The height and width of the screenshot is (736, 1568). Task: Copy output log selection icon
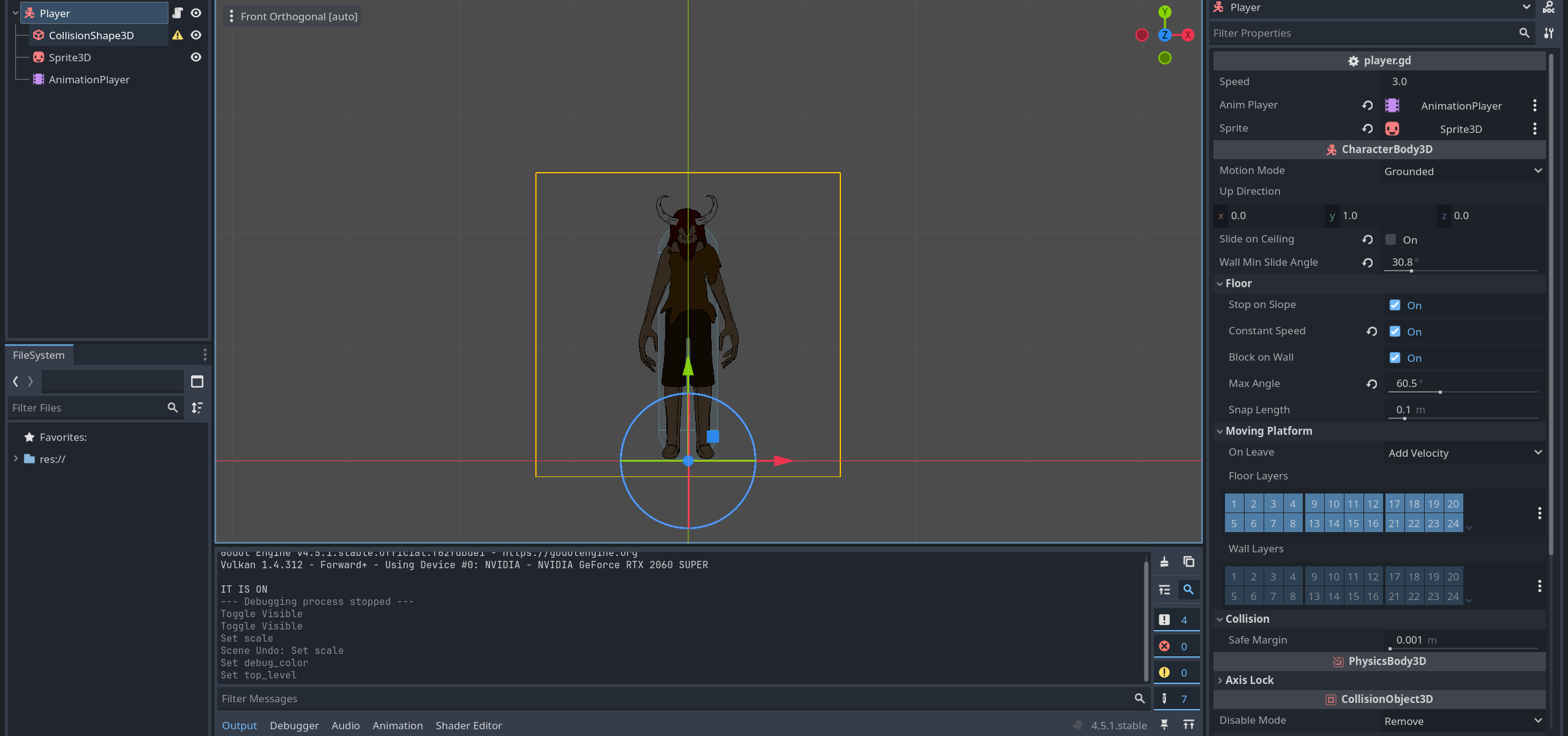coord(1189,561)
